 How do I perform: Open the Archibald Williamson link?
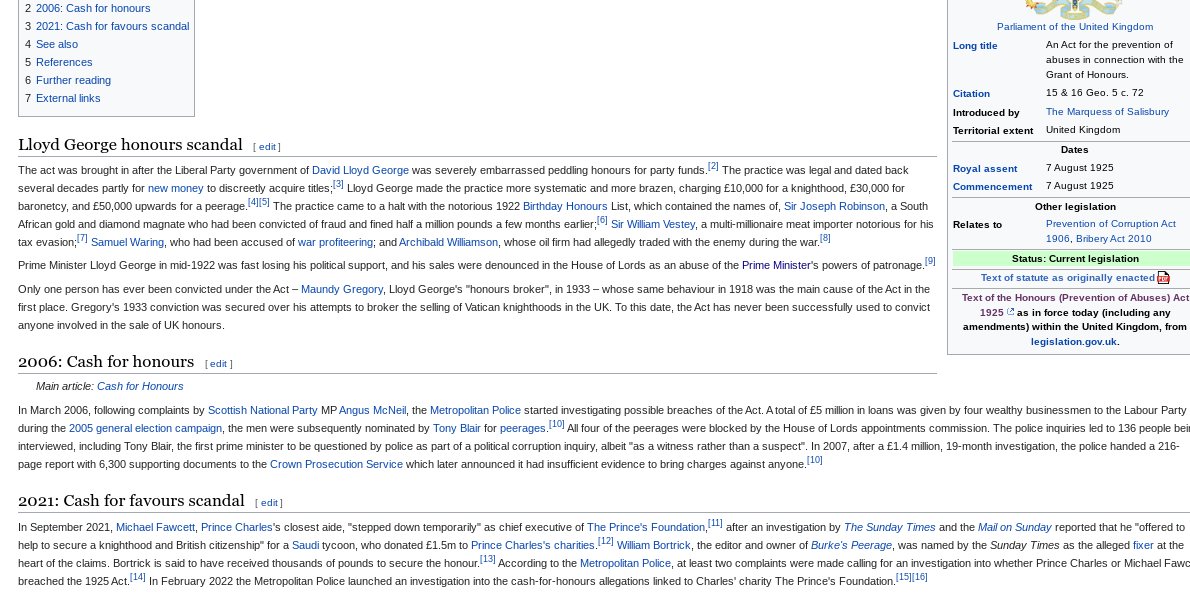point(449,243)
